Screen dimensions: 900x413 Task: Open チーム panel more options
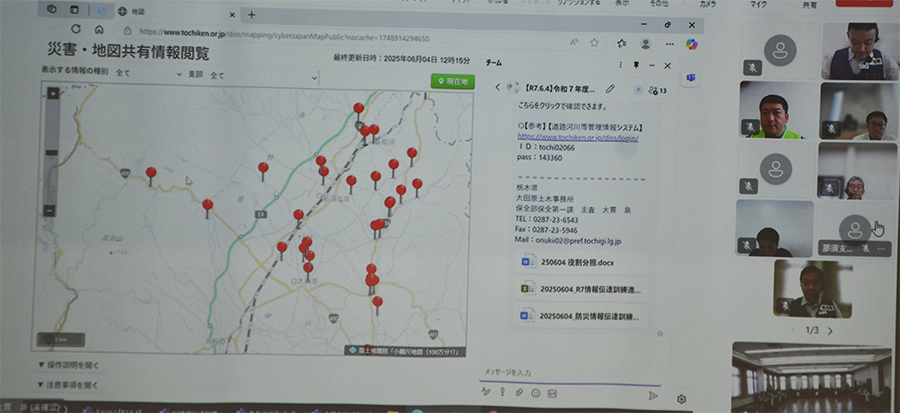[x=620, y=65]
